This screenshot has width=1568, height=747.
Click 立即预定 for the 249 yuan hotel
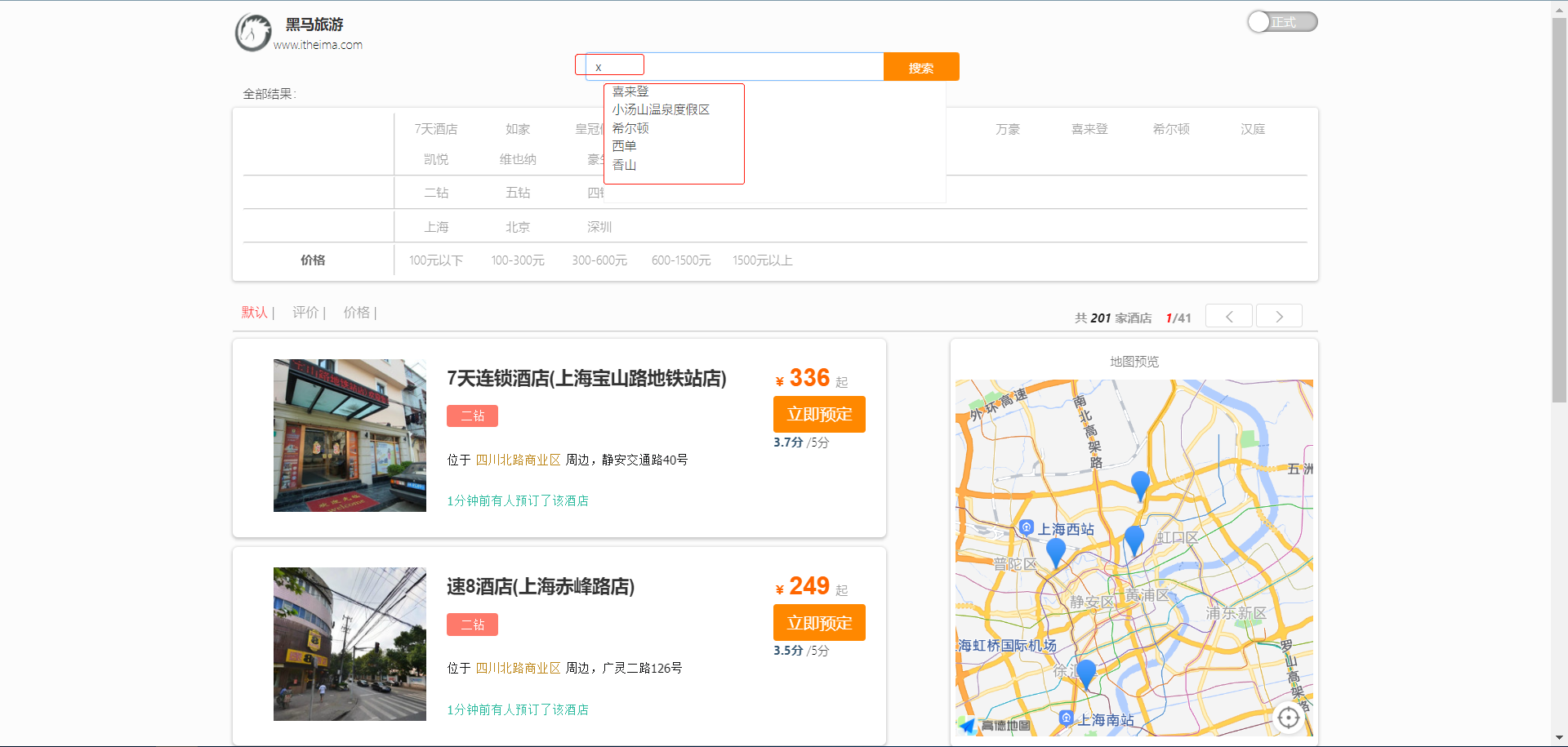(x=819, y=623)
